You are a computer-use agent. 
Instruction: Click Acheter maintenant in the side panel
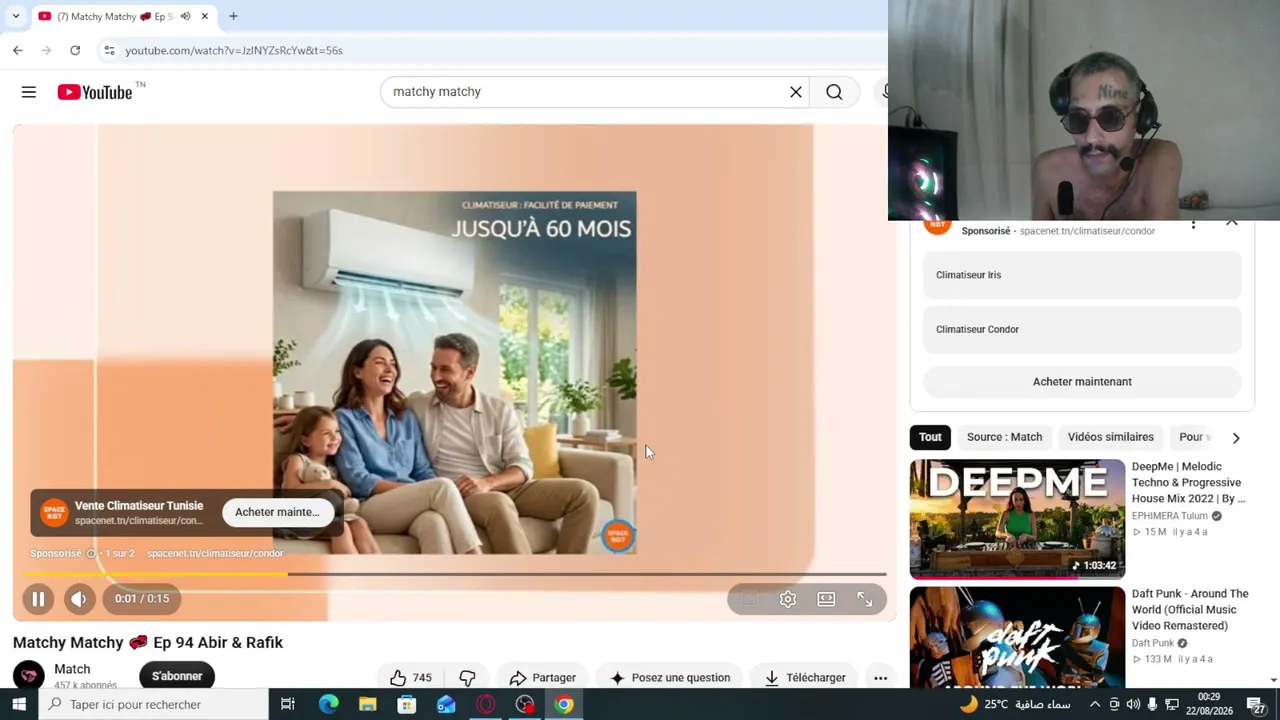1082,381
